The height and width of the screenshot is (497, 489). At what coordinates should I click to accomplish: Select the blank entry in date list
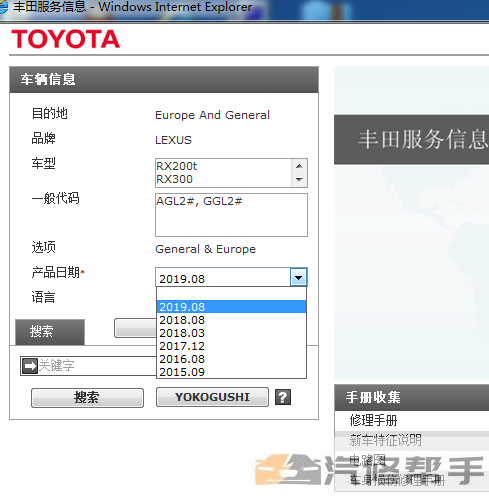point(231,294)
